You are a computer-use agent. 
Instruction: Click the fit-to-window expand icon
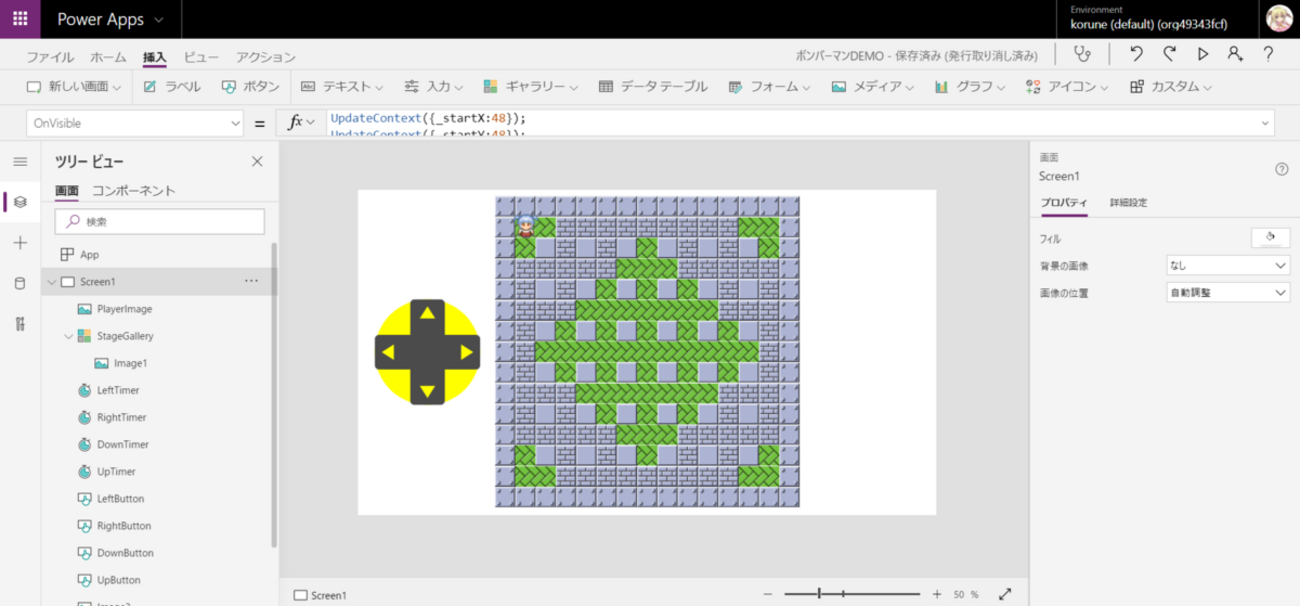[x=1006, y=594]
